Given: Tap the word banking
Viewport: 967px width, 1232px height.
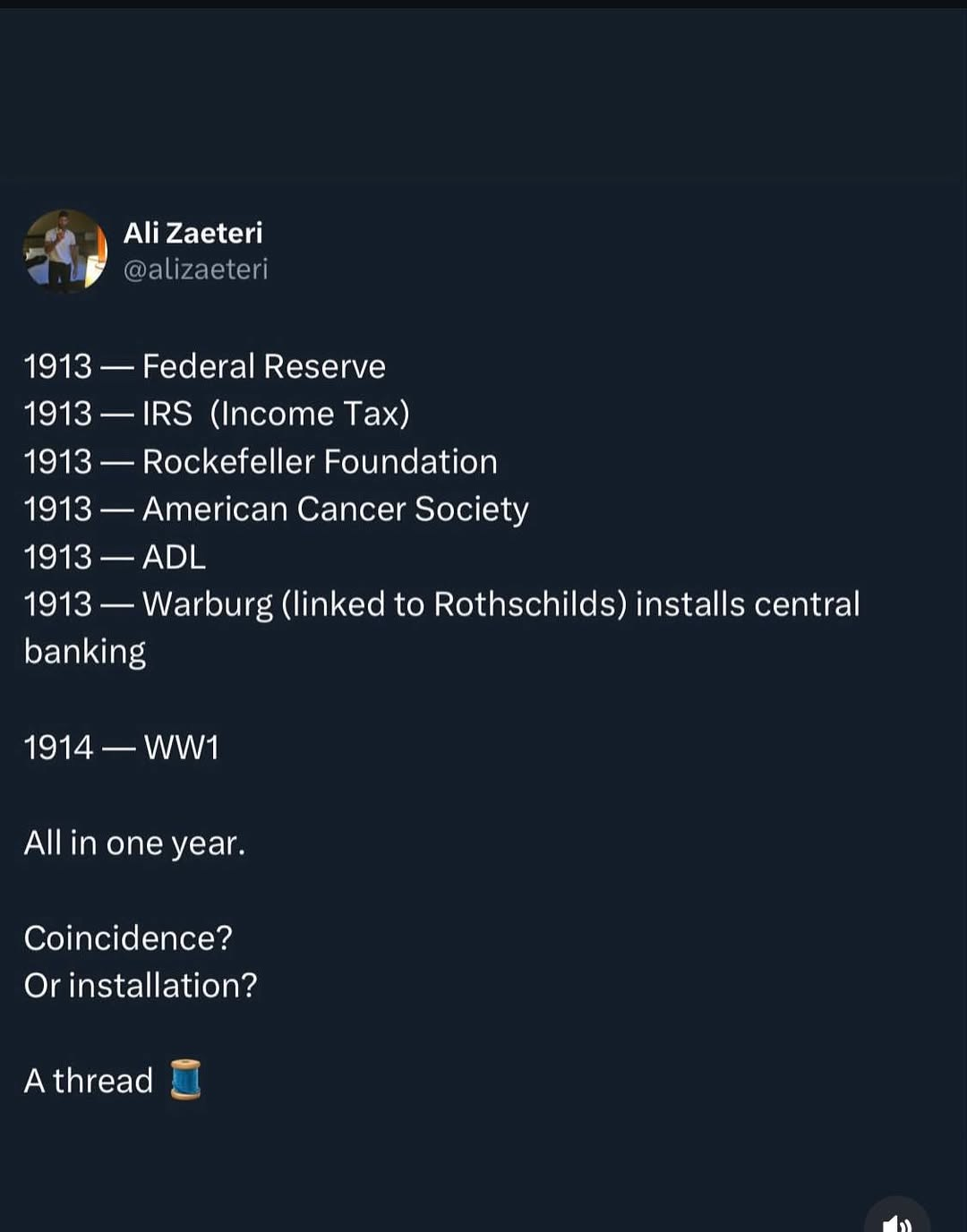Looking at the screenshot, I should click(85, 652).
